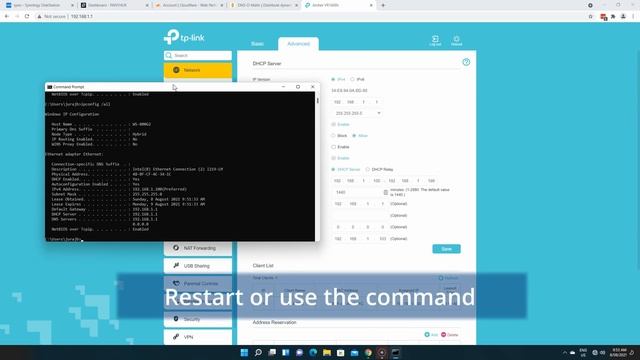Image resolution: width=640 pixels, height=360 pixels.
Task: Click the Refresh link in Client List
Action: click(x=448, y=278)
